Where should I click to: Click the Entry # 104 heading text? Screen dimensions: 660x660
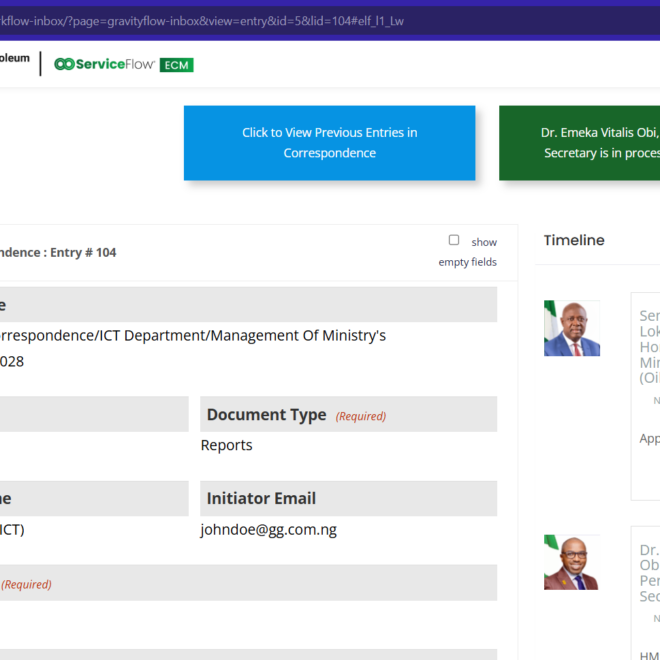click(x=83, y=253)
